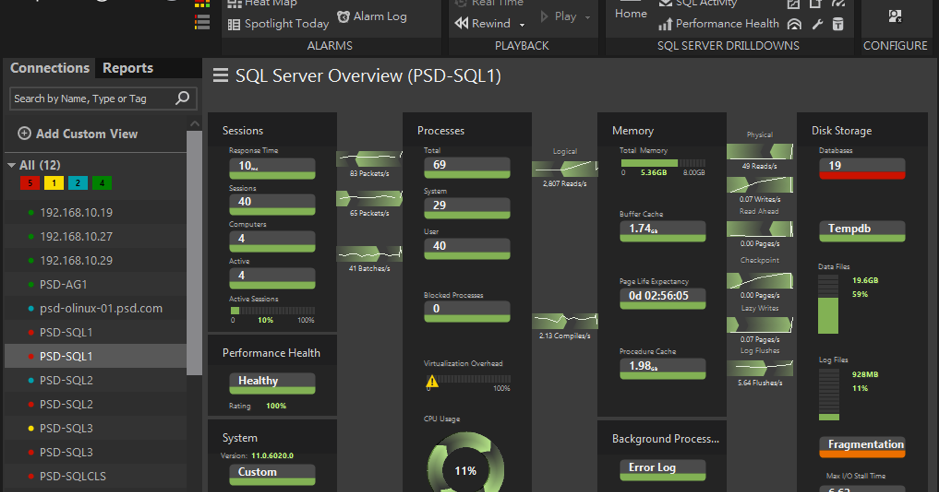Image resolution: width=939 pixels, height=492 pixels.
Task: Click the Virtualization Overhead warning icon
Action: point(432,381)
